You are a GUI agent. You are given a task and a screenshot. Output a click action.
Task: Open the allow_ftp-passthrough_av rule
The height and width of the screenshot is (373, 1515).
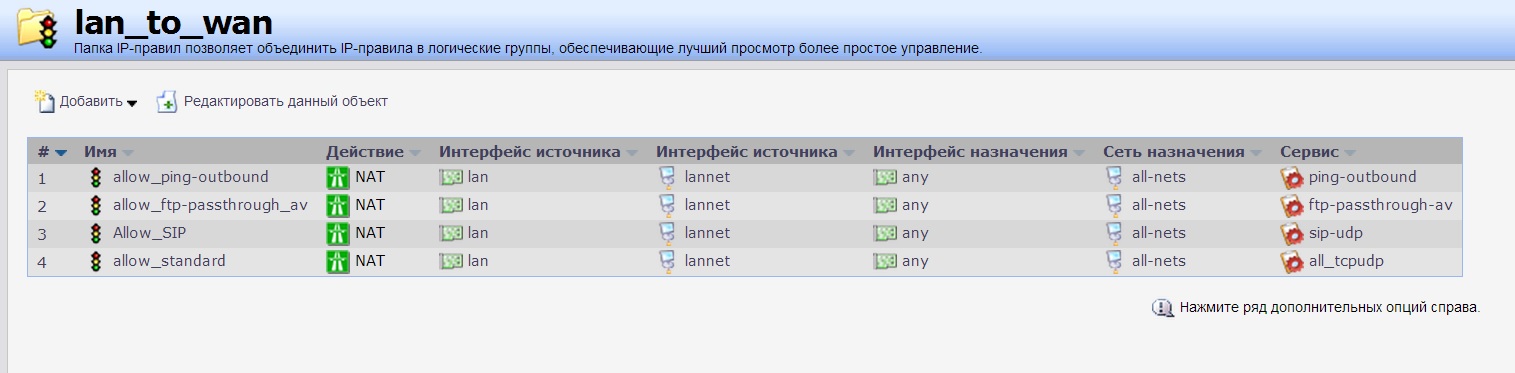pyautogui.click(x=210, y=205)
